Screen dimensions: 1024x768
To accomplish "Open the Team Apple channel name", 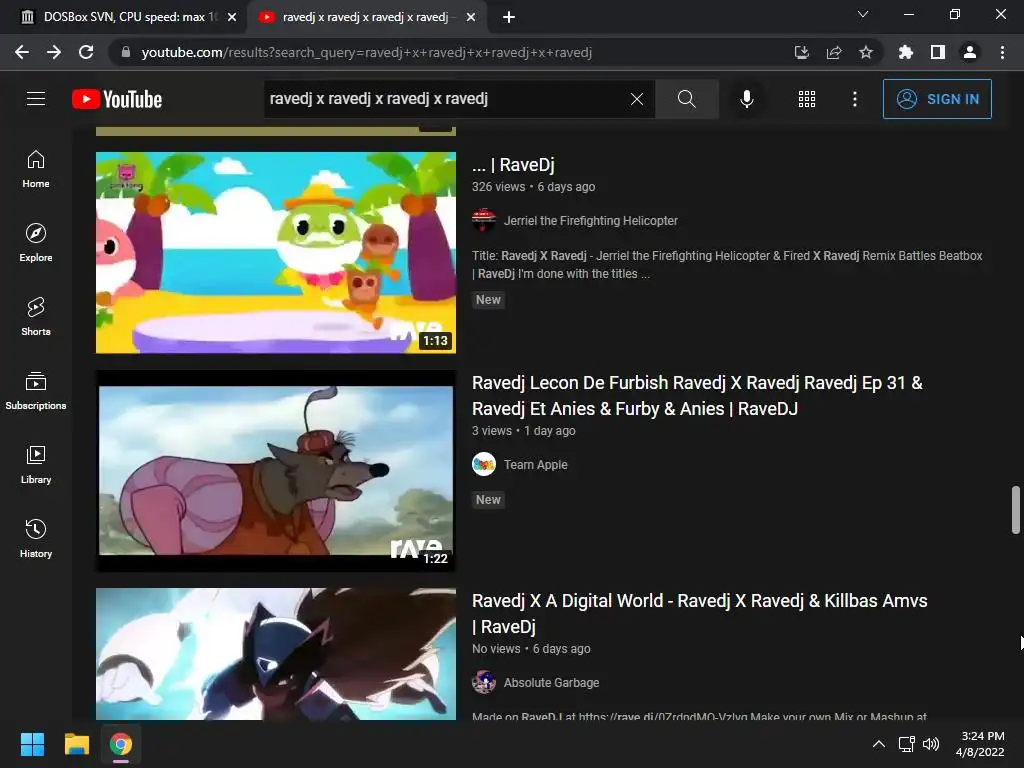I will (536, 465).
